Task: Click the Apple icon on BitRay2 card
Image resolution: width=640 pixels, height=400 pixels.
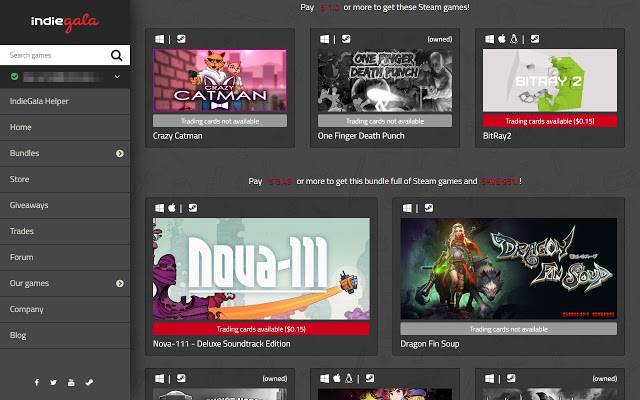Action: [x=502, y=39]
